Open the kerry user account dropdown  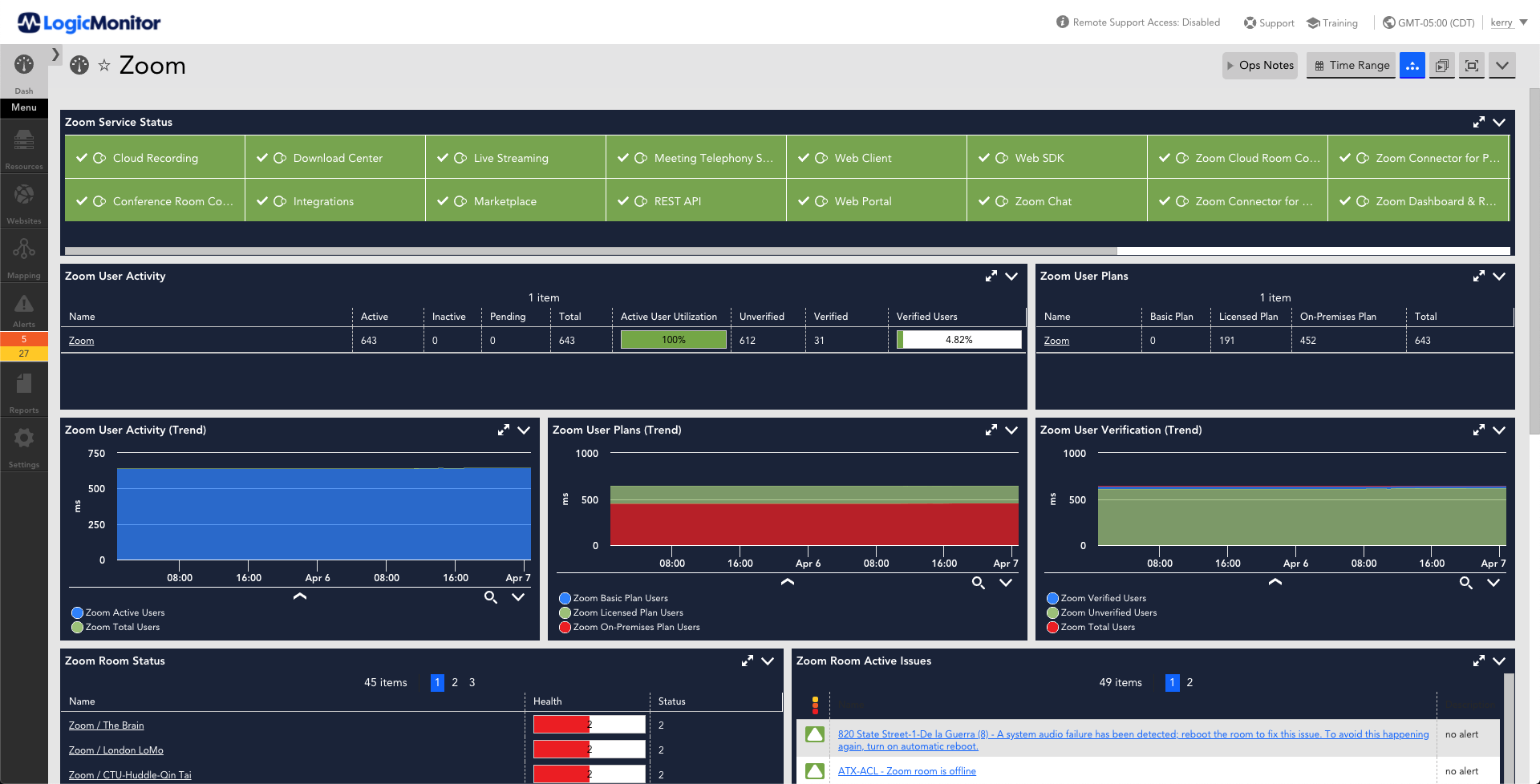(1508, 22)
